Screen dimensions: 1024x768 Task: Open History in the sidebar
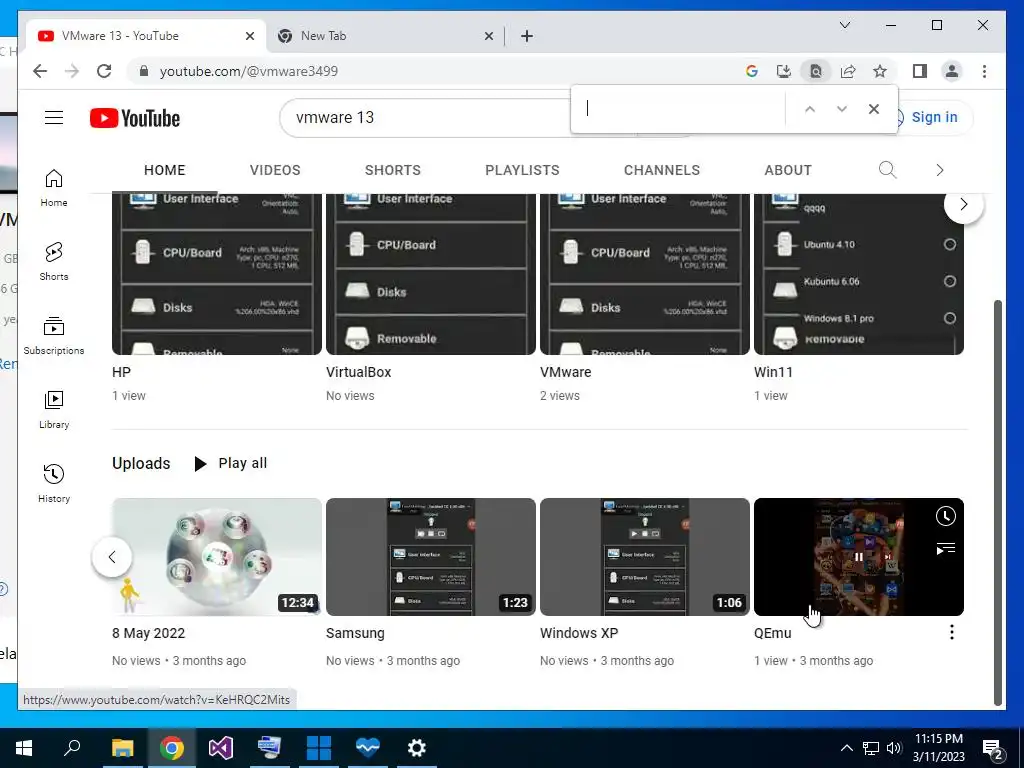[54, 483]
